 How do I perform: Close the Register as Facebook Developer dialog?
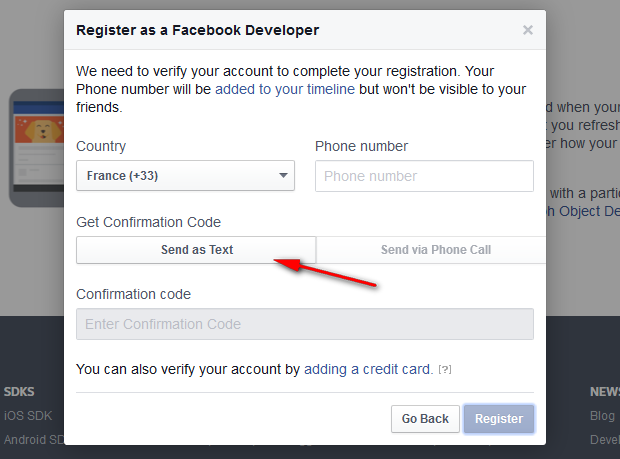pyautogui.click(x=528, y=30)
